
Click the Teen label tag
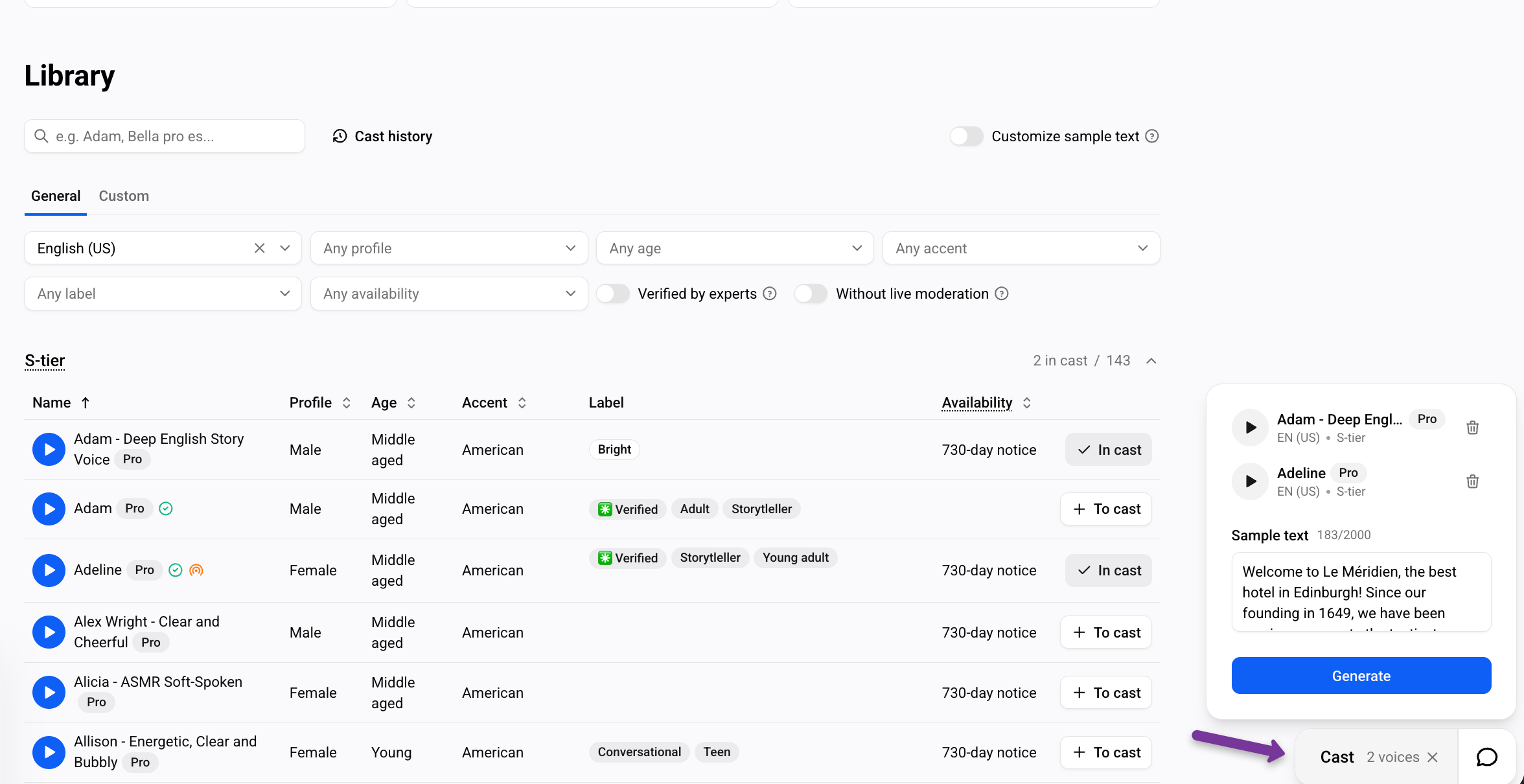(717, 752)
